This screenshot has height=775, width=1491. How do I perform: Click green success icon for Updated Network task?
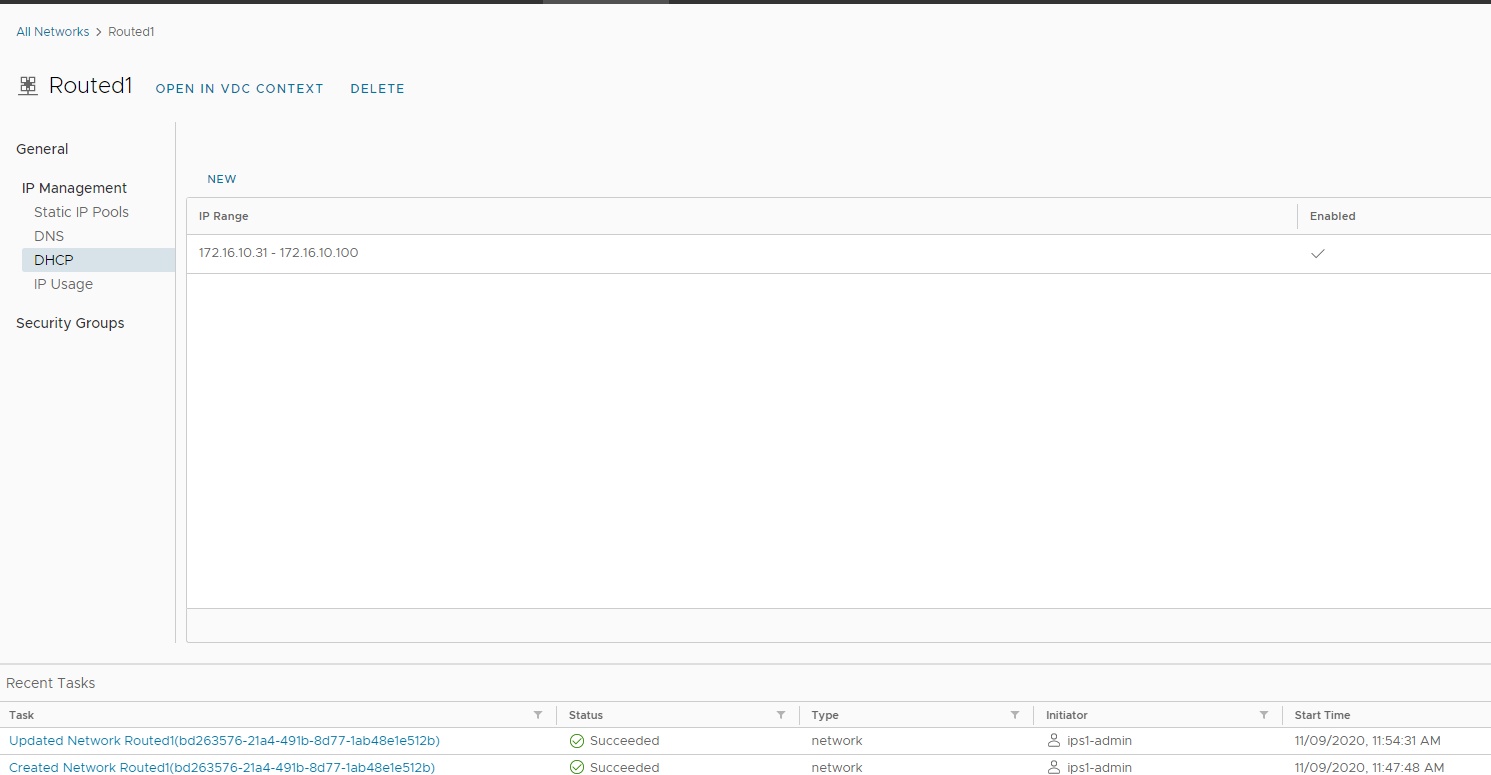[577, 741]
